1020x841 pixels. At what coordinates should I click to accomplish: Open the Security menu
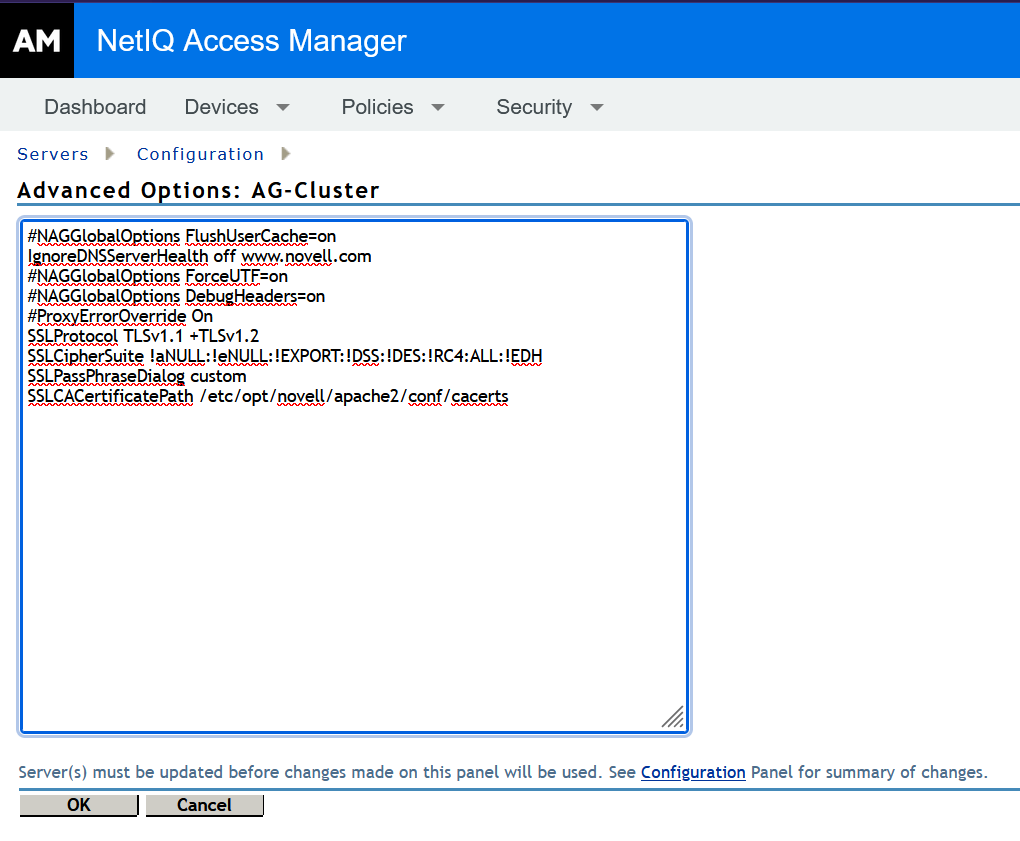(x=534, y=106)
